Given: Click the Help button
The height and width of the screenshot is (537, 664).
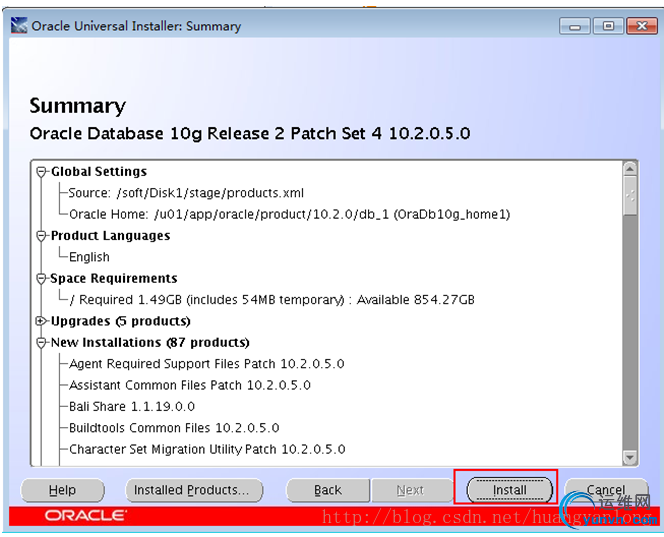Looking at the screenshot, I should coord(62,490).
